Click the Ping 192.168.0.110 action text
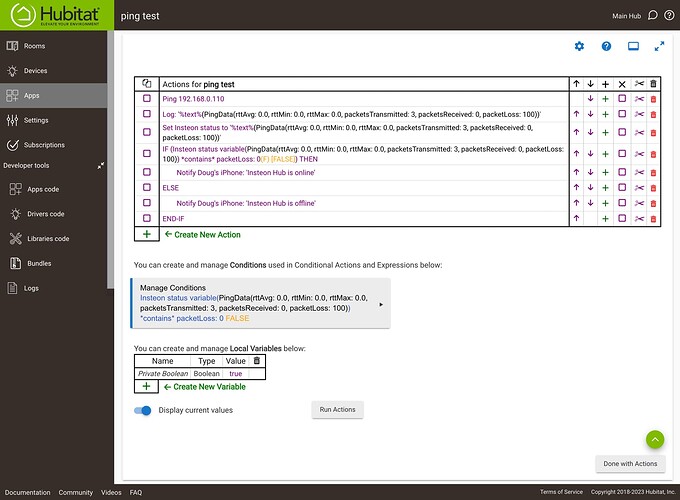This screenshot has height=500, width=680. click(x=193, y=99)
